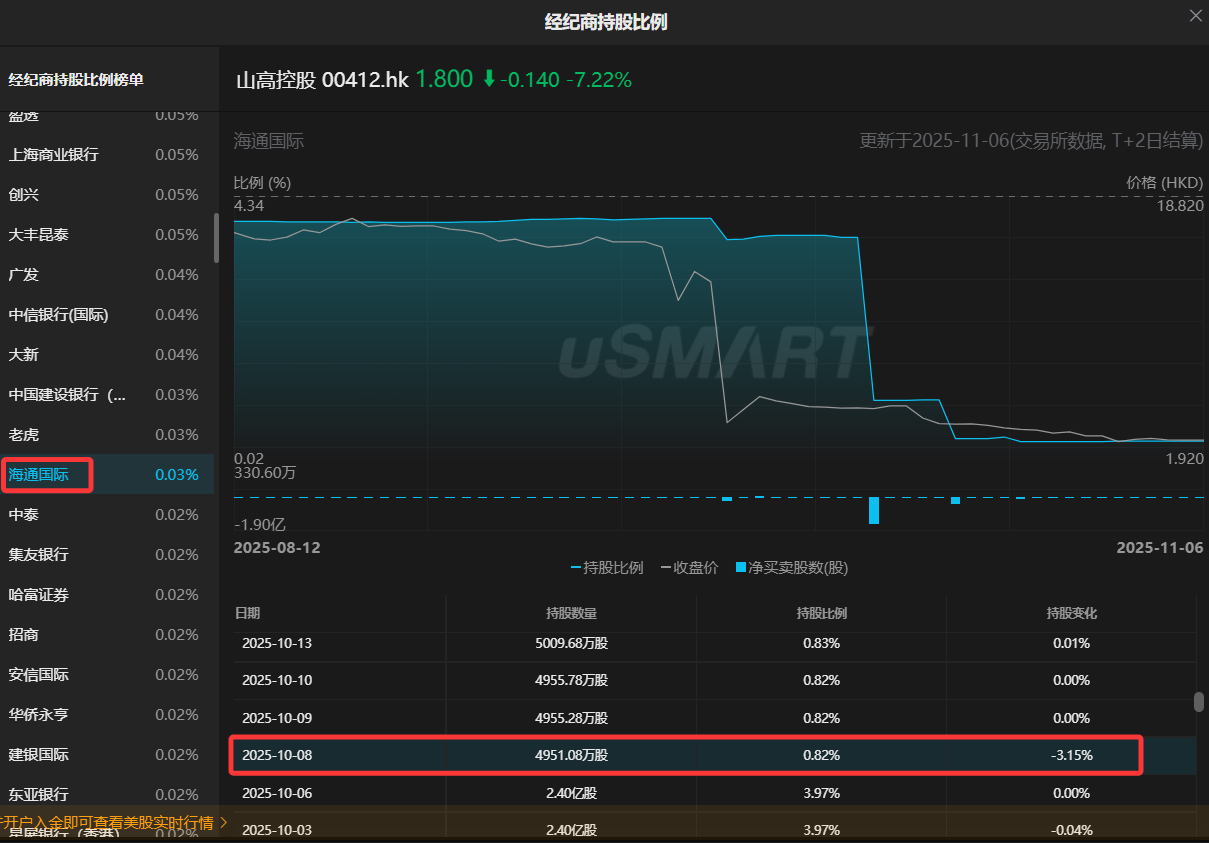Click the 经纪商持股比例榜单 header

76,79
